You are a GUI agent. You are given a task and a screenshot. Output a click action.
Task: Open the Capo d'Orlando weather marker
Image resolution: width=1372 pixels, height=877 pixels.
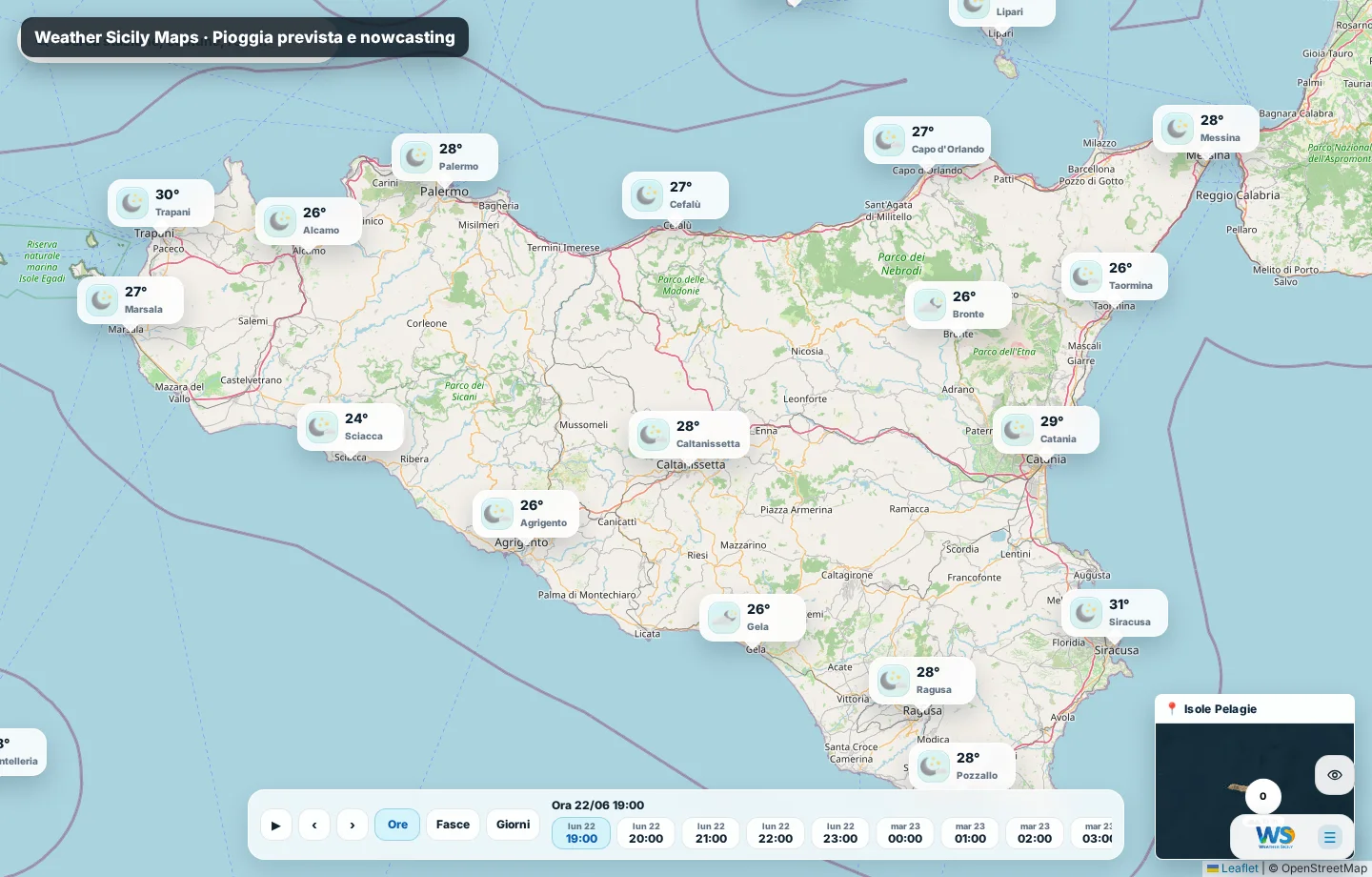928,140
